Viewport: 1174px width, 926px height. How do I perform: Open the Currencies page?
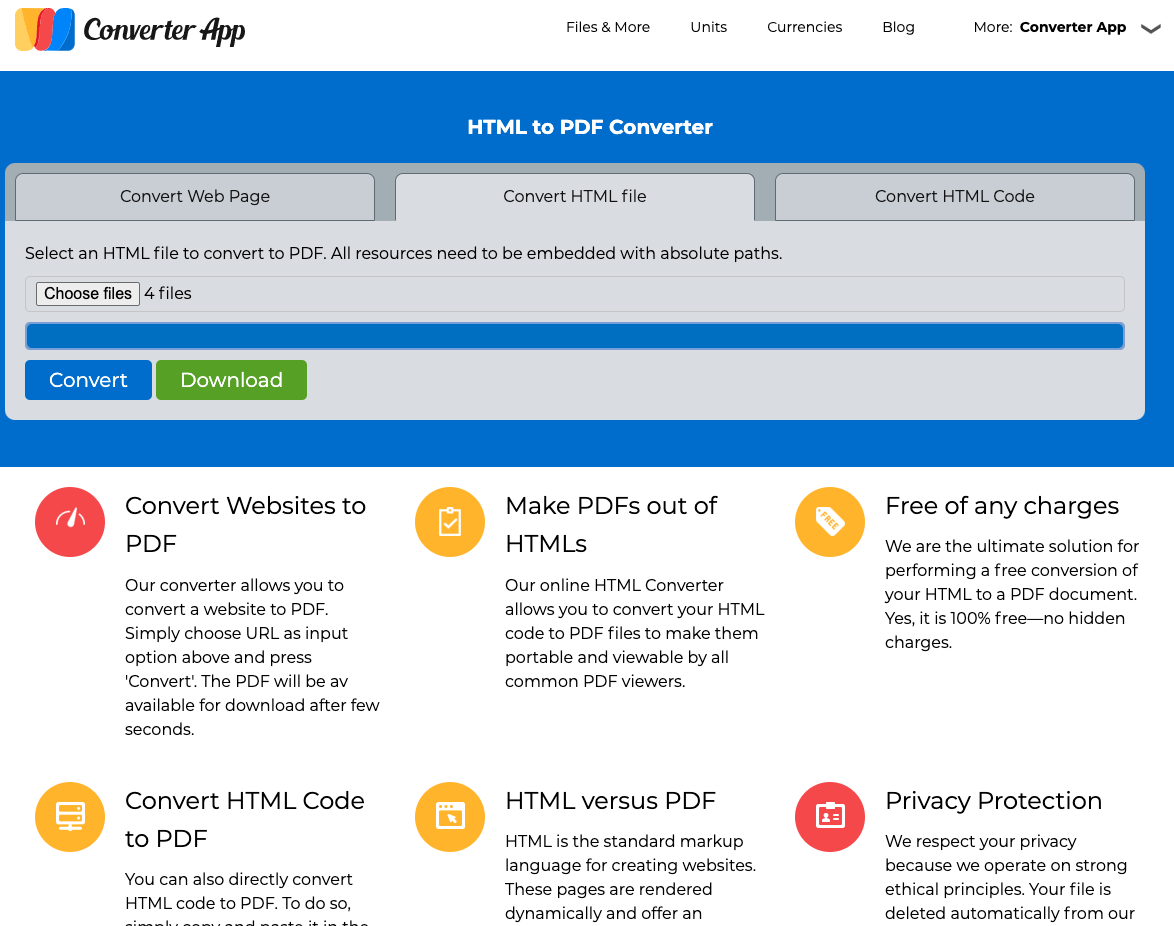[x=804, y=27]
